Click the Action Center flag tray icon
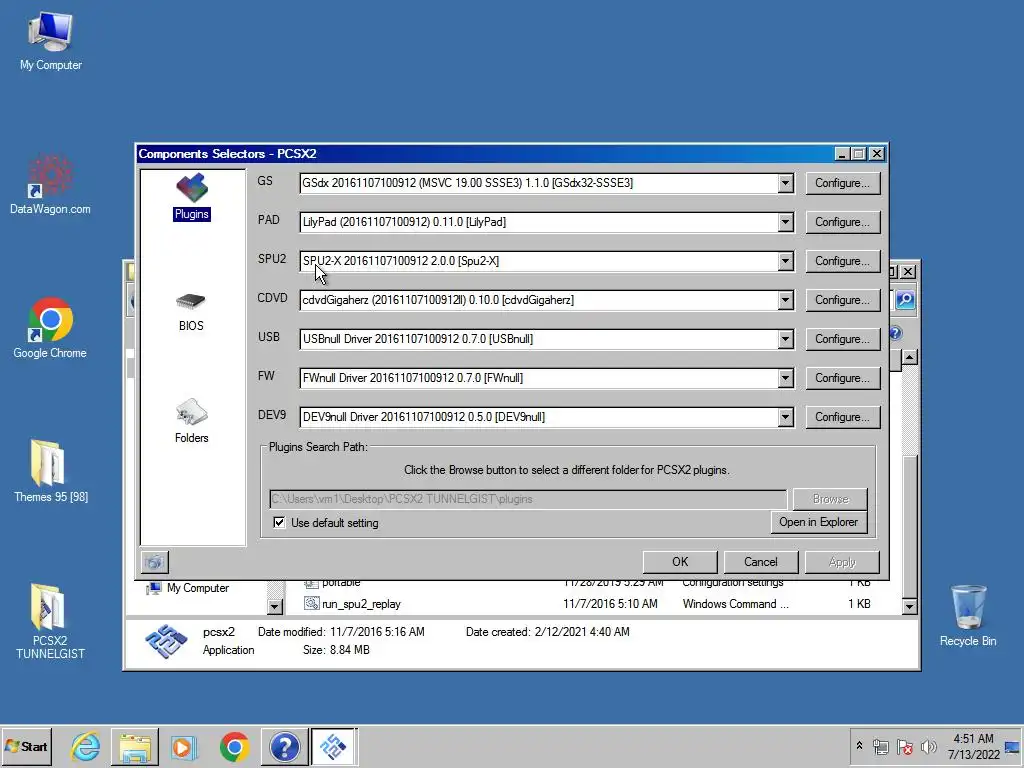The width and height of the screenshot is (1024, 768). pyautogui.click(x=904, y=746)
